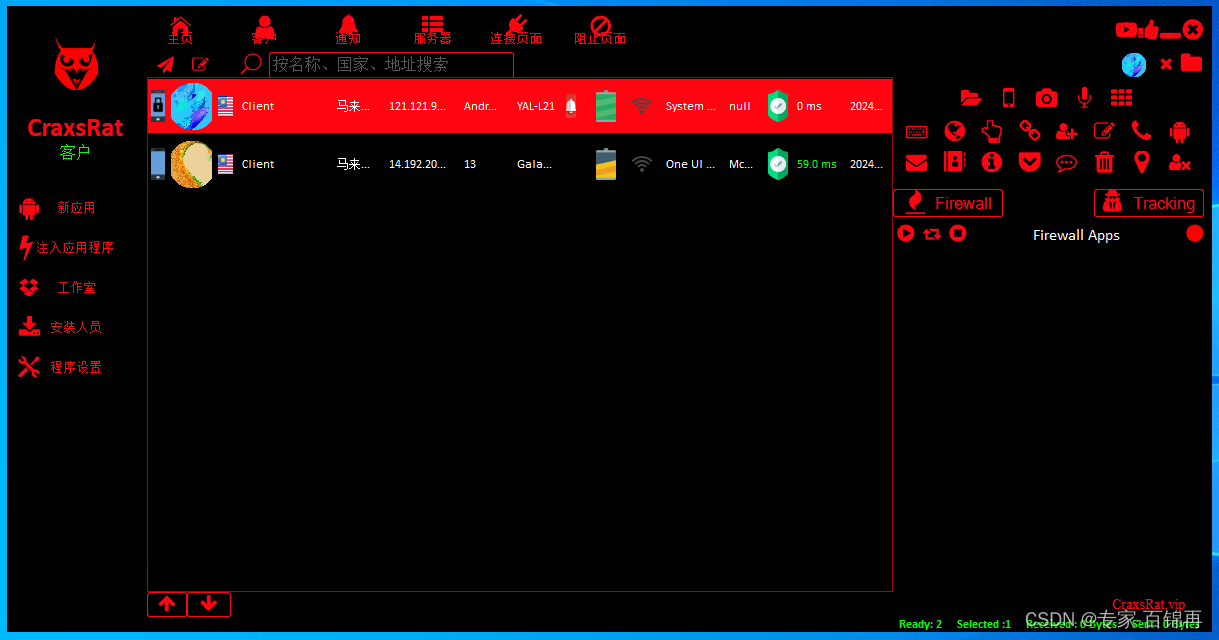Click inside the search by name field
1219x640 pixels.
click(390, 64)
